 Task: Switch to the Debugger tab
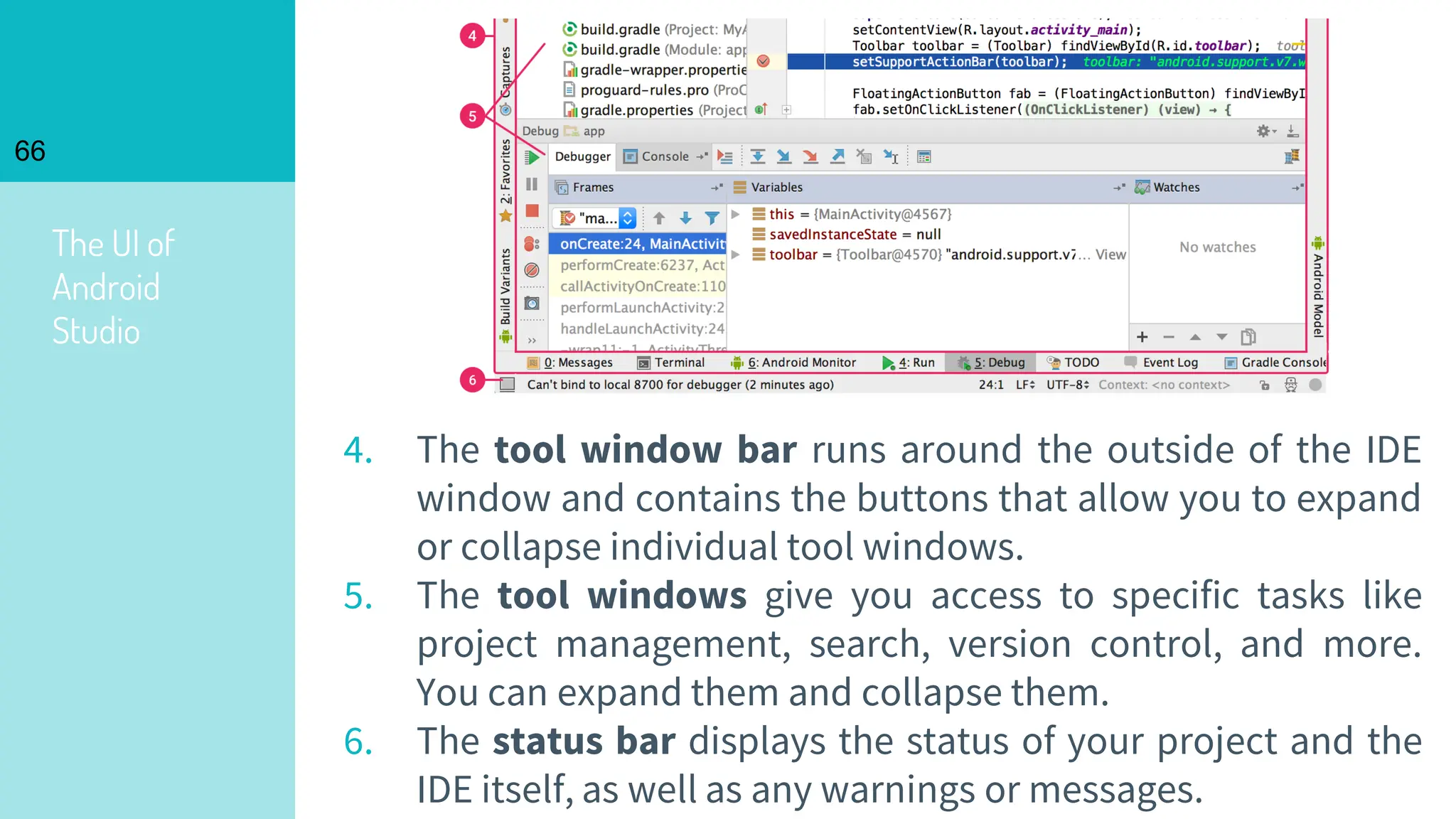(x=583, y=157)
